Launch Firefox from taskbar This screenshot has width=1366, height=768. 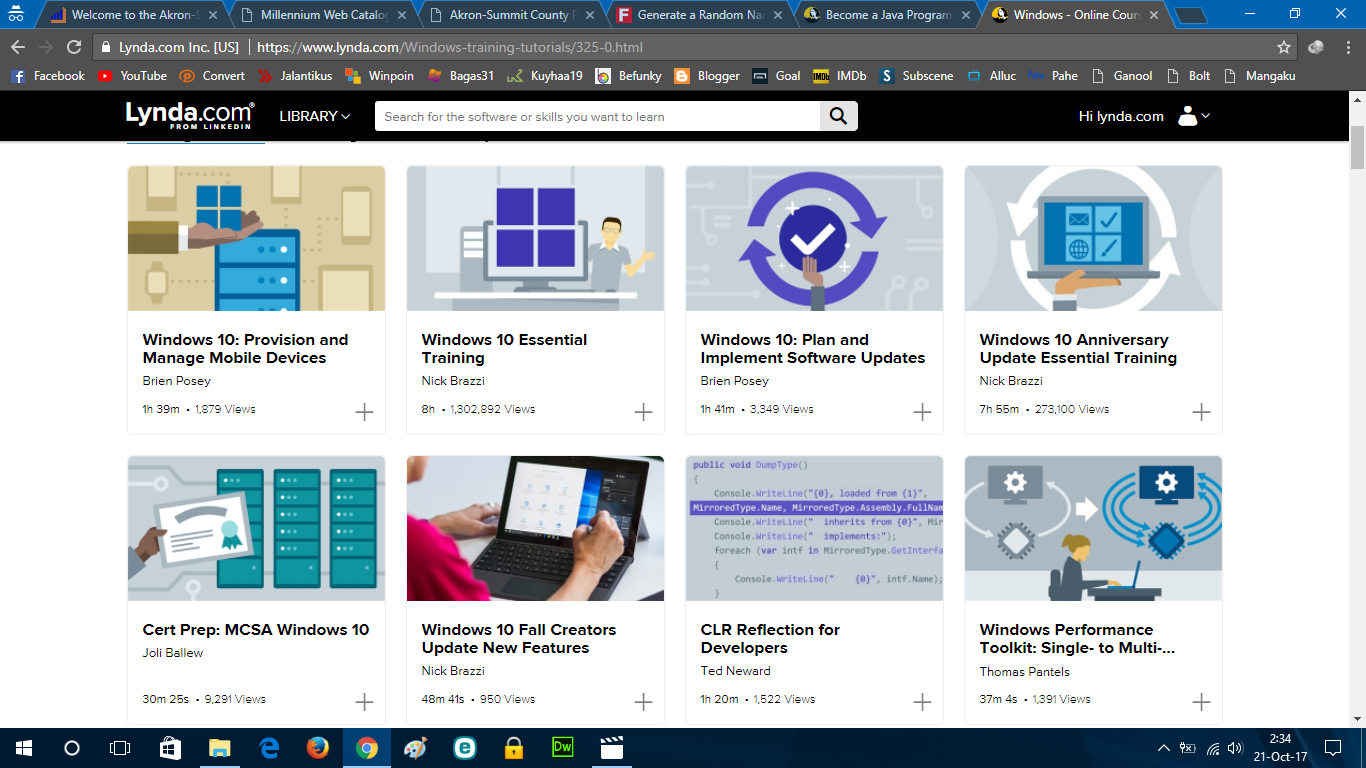pyautogui.click(x=318, y=748)
